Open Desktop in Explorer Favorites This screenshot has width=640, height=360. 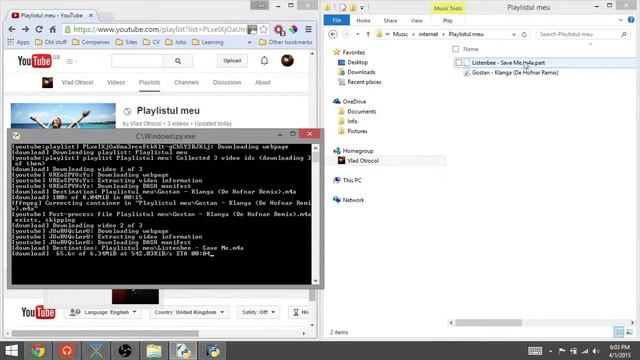[353, 62]
